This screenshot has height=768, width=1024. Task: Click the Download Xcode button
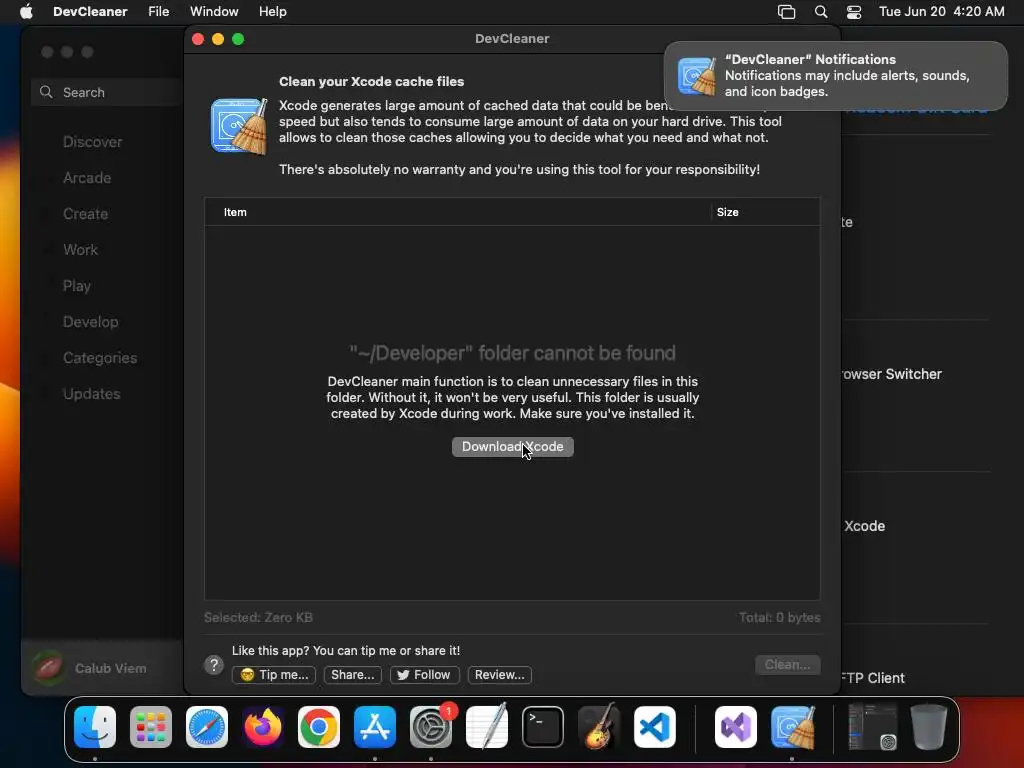pos(513,447)
